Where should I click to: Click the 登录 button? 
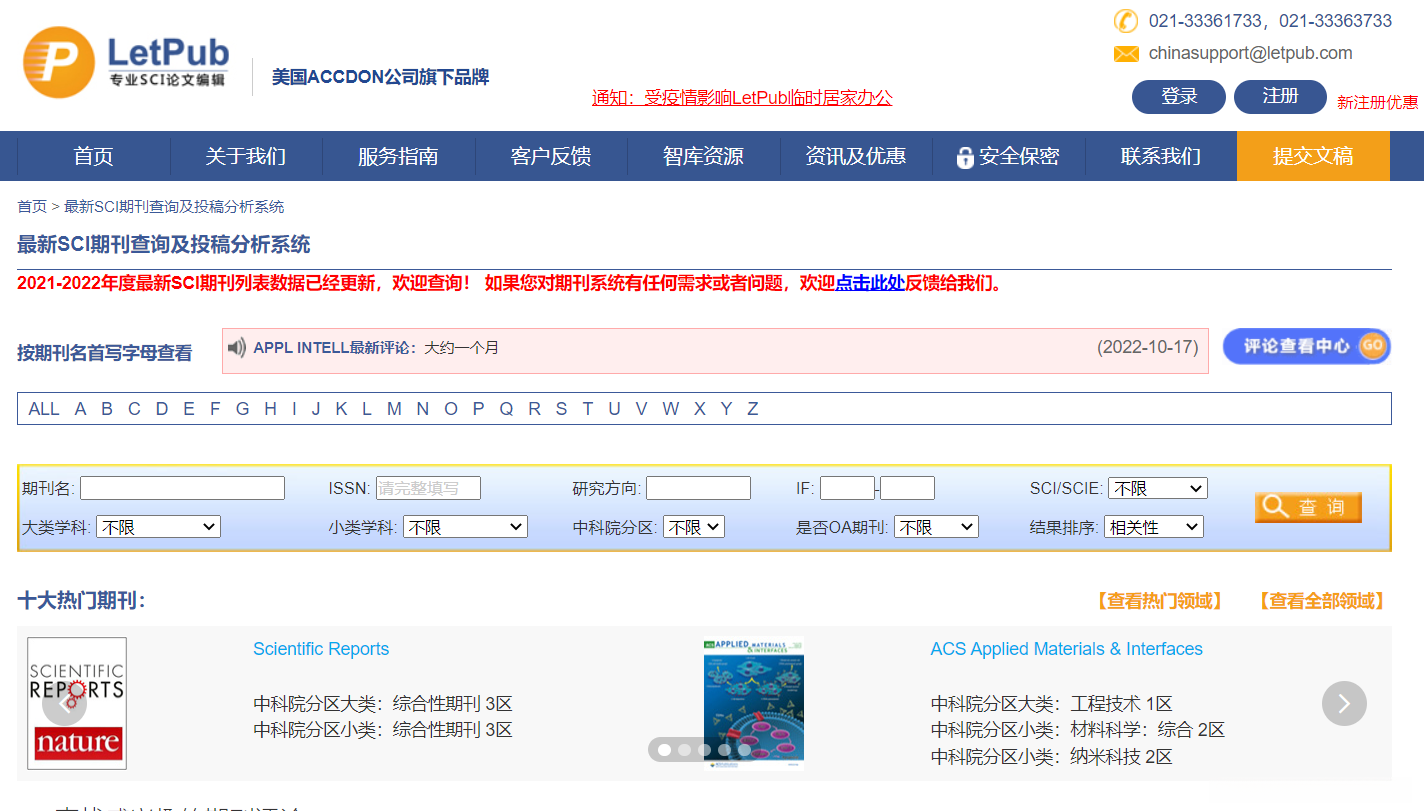(x=1179, y=97)
